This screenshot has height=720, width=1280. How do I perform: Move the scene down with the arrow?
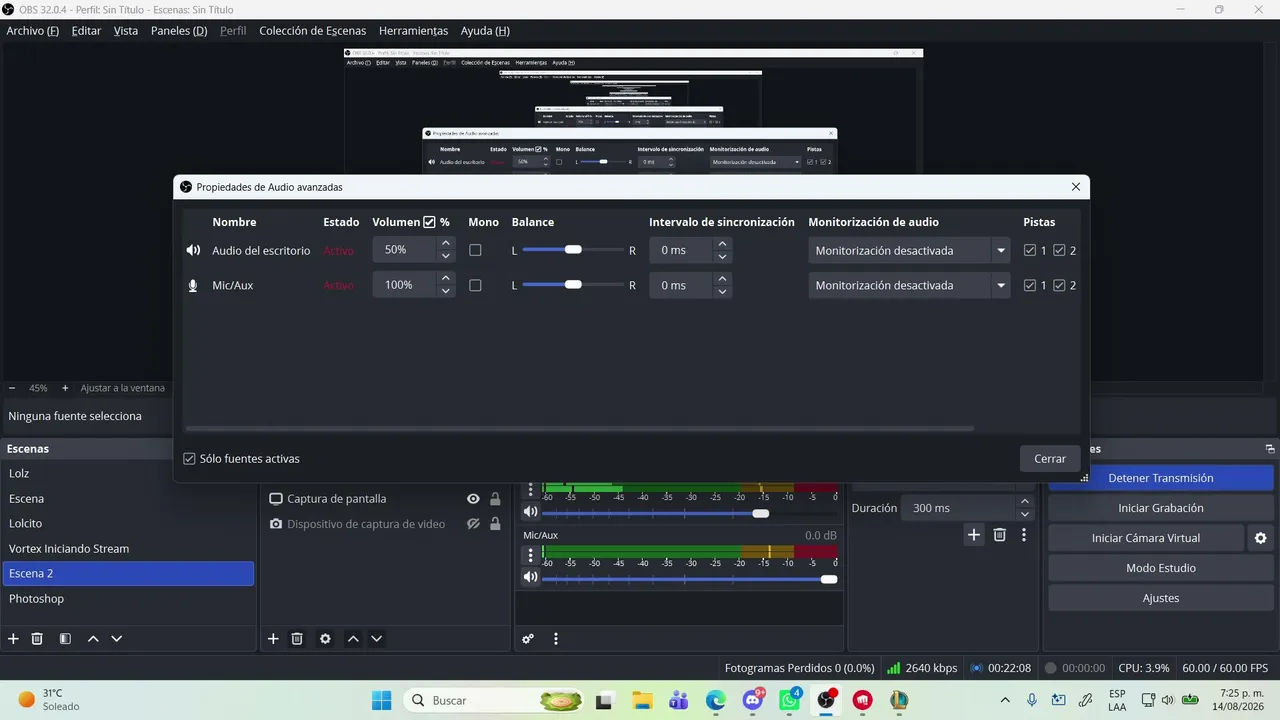point(117,639)
